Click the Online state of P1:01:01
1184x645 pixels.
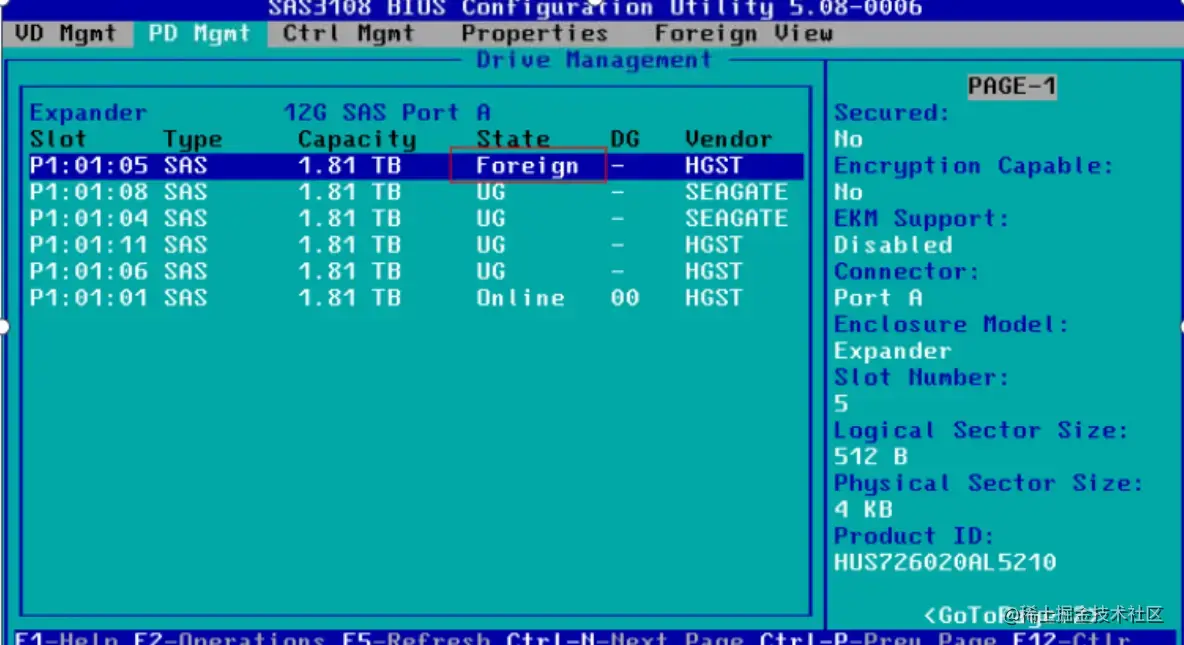pyautogui.click(x=520, y=298)
